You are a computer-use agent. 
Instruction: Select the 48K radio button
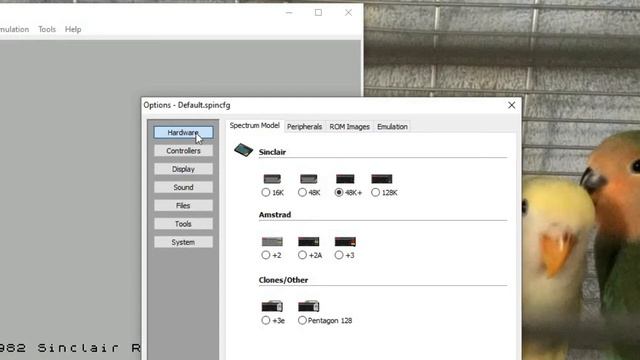click(x=302, y=192)
